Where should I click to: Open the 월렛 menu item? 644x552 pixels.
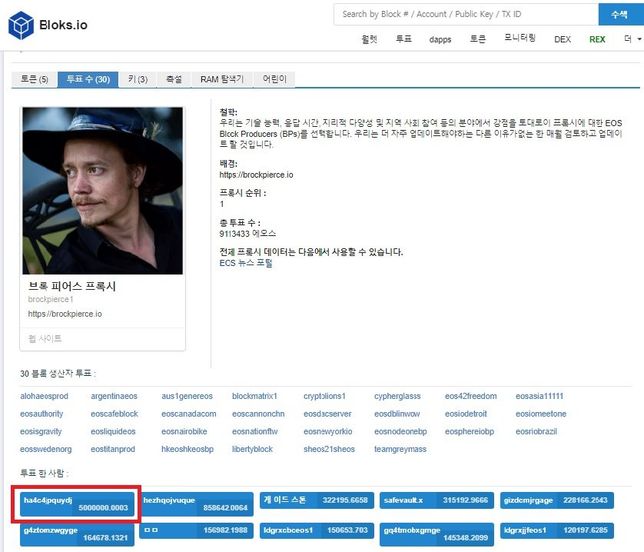pos(369,39)
